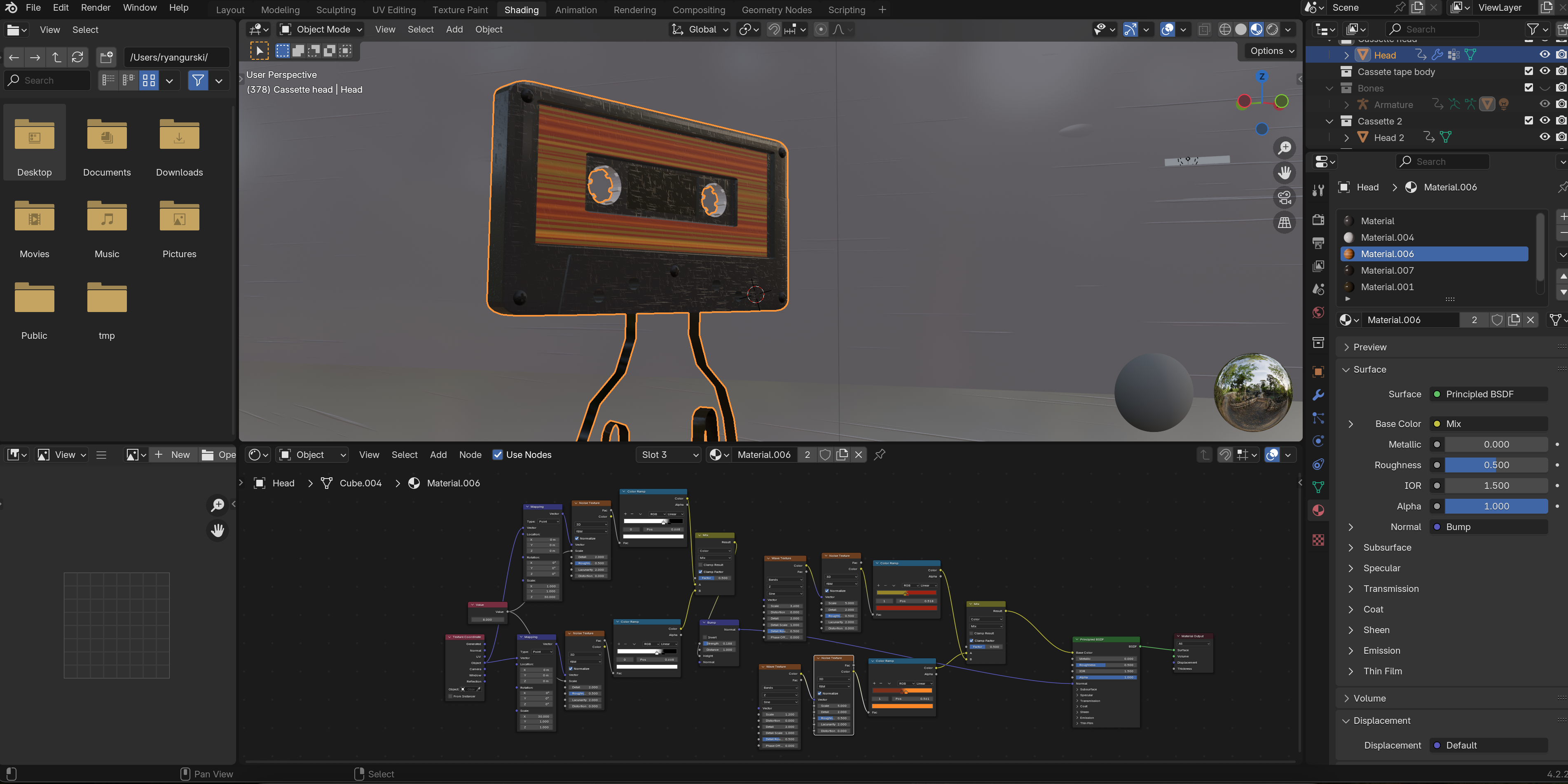Open the Render Properties tab

pyautogui.click(x=1318, y=219)
